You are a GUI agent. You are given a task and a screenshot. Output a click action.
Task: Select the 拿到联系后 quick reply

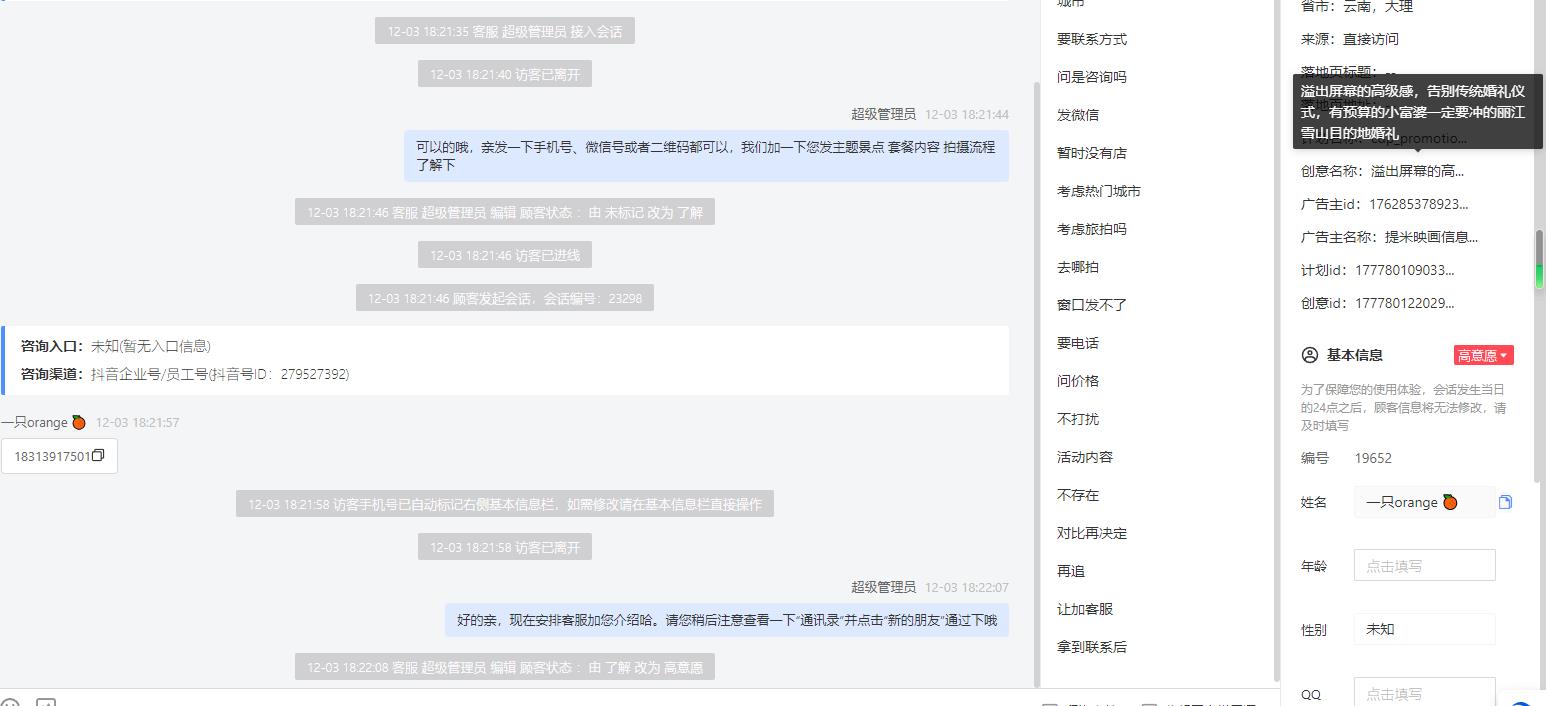coord(1092,647)
